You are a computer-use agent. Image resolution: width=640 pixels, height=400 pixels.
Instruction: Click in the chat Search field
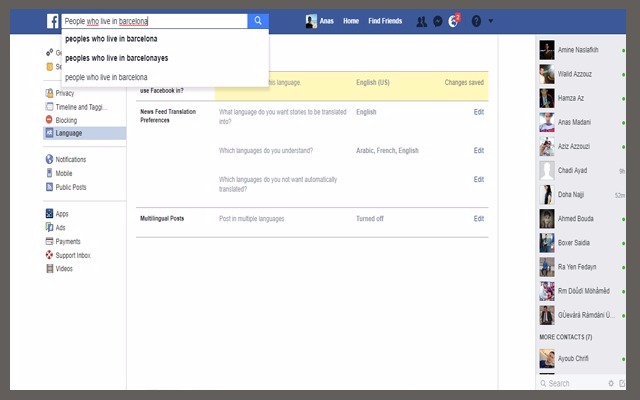pos(575,383)
